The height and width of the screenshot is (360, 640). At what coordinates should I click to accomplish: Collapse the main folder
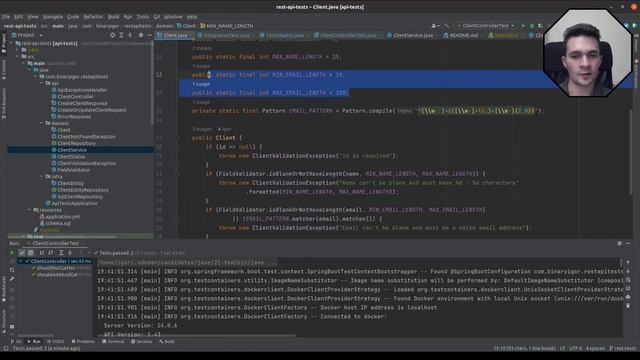click(24, 63)
